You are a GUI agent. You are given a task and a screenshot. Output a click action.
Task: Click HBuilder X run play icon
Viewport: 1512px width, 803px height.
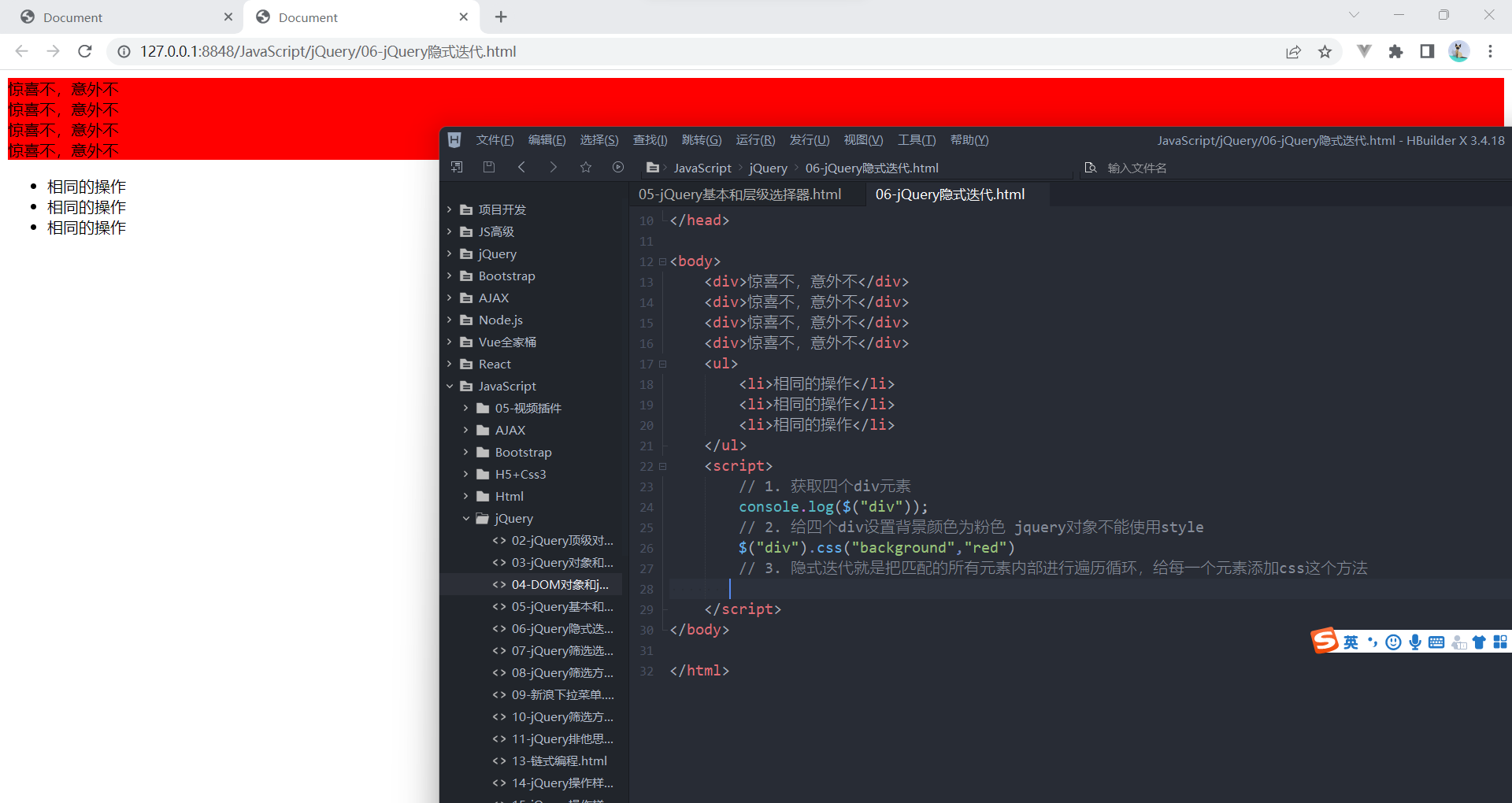click(618, 167)
